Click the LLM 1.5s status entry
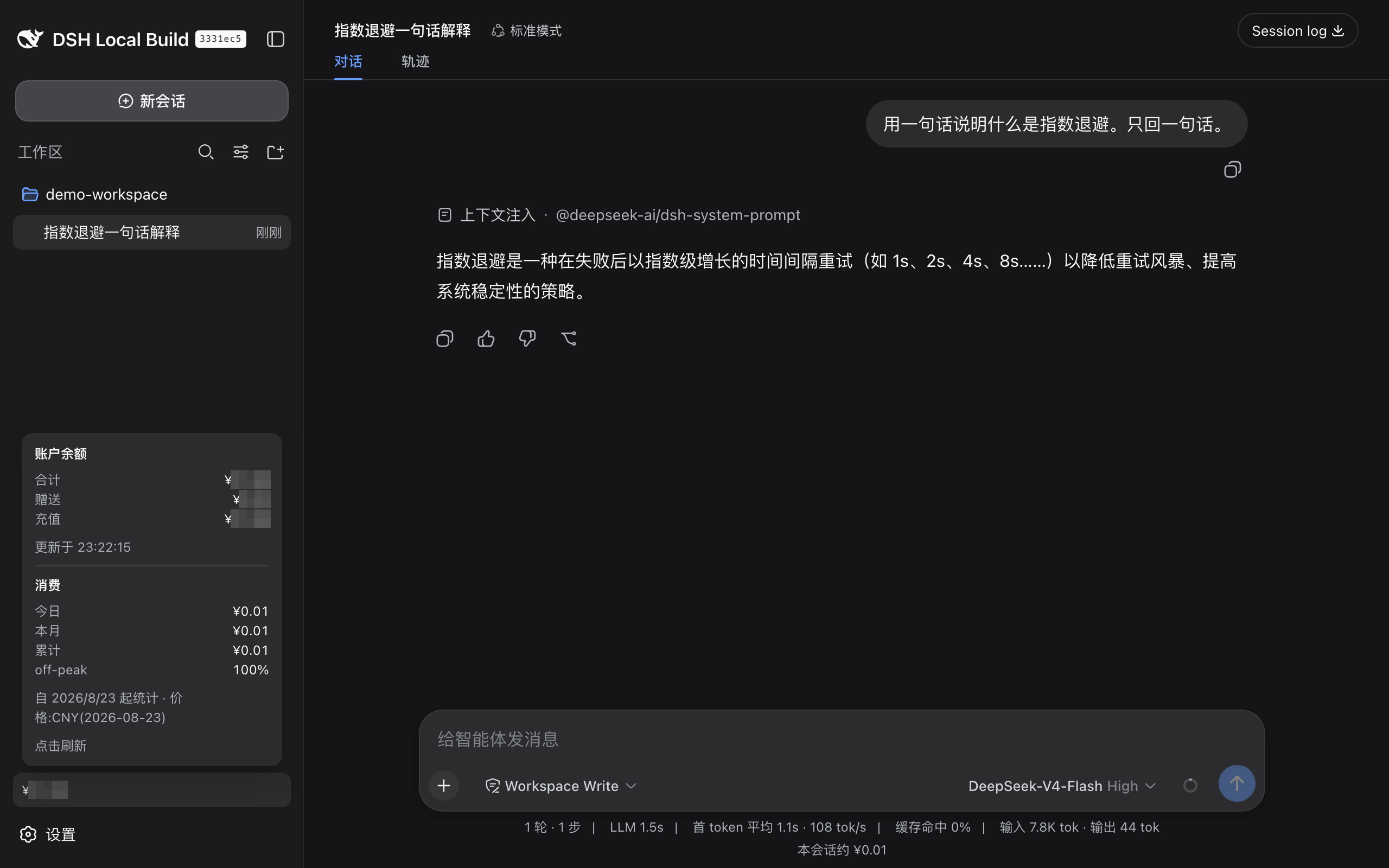This screenshot has height=868, width=1389. click(636, 827)
